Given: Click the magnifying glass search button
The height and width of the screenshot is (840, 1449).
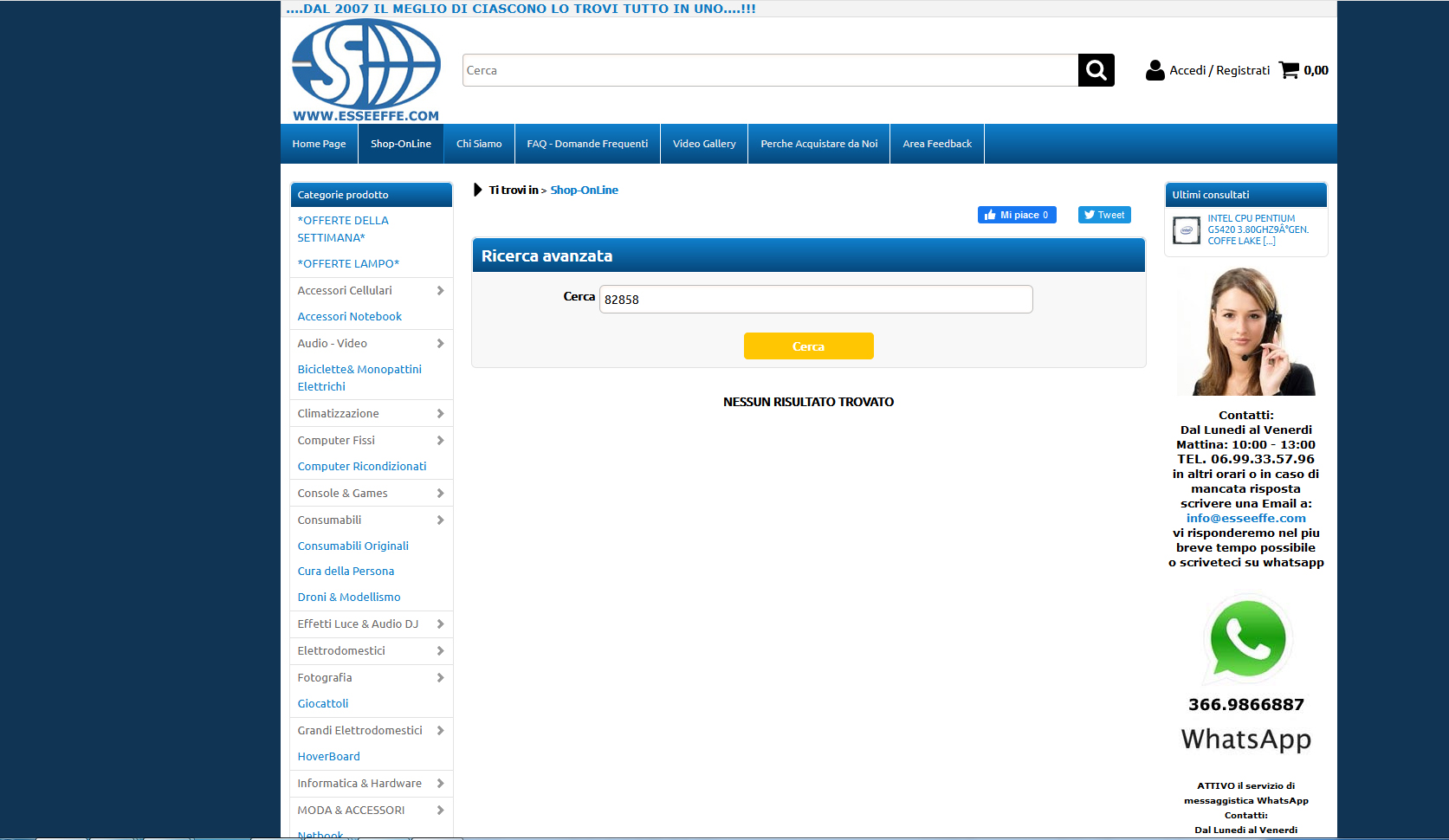Looking at the screenshot, I should (1096, 70).
